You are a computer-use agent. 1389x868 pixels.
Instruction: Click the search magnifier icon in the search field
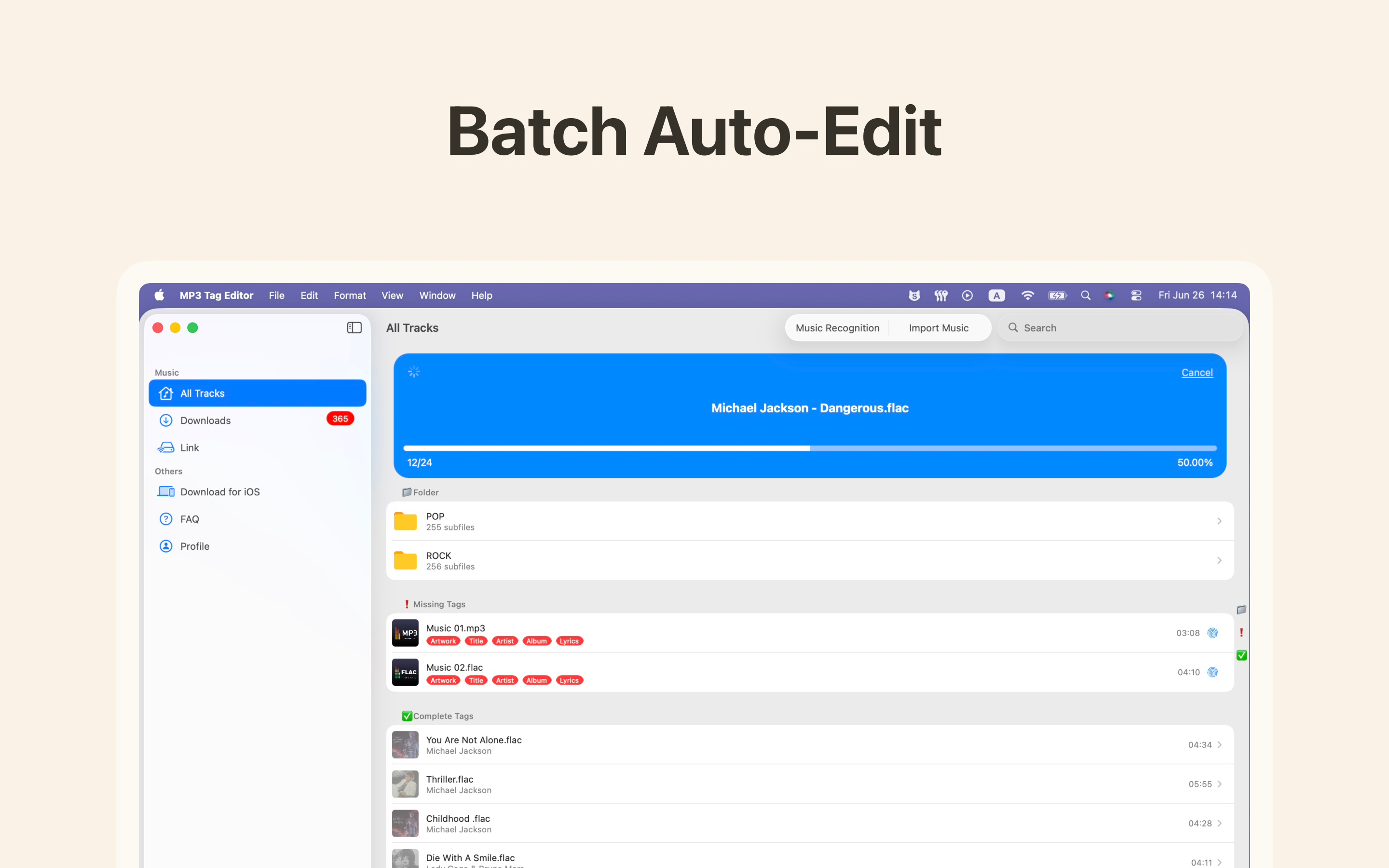click(1013, 327)
